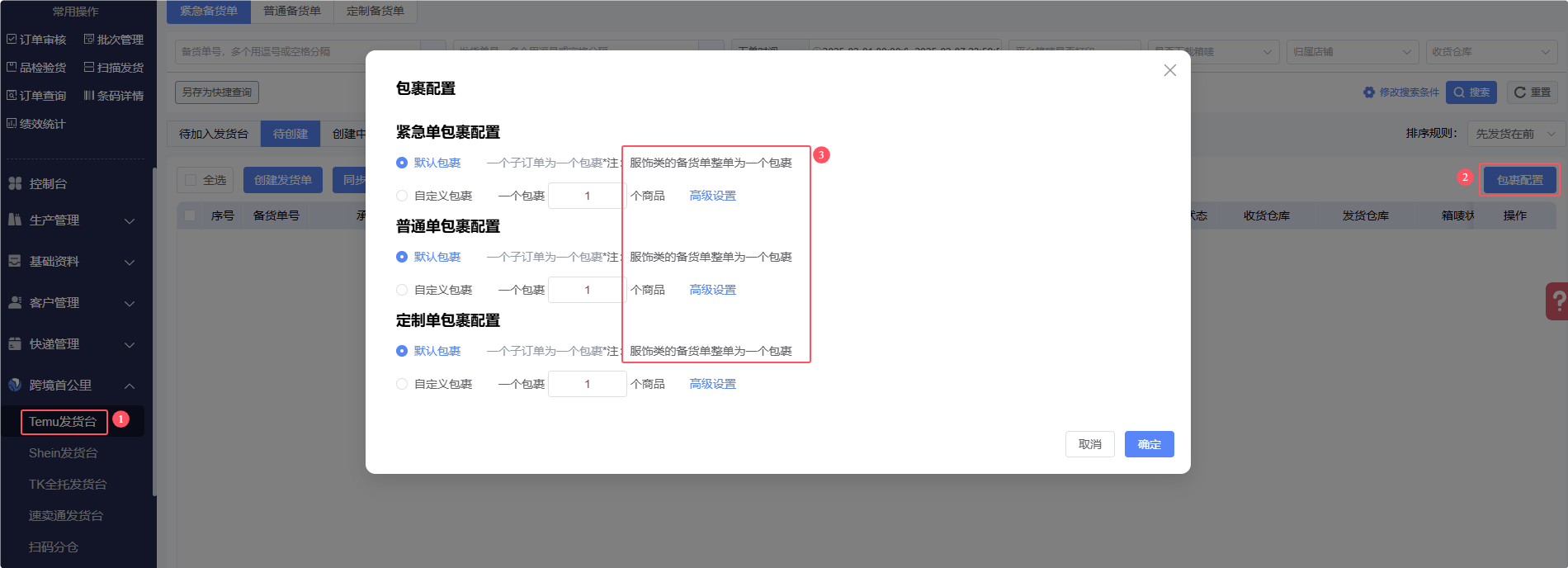
Task: Open 订单审核 shortcut in sidebar
Action: coord(36,40)
